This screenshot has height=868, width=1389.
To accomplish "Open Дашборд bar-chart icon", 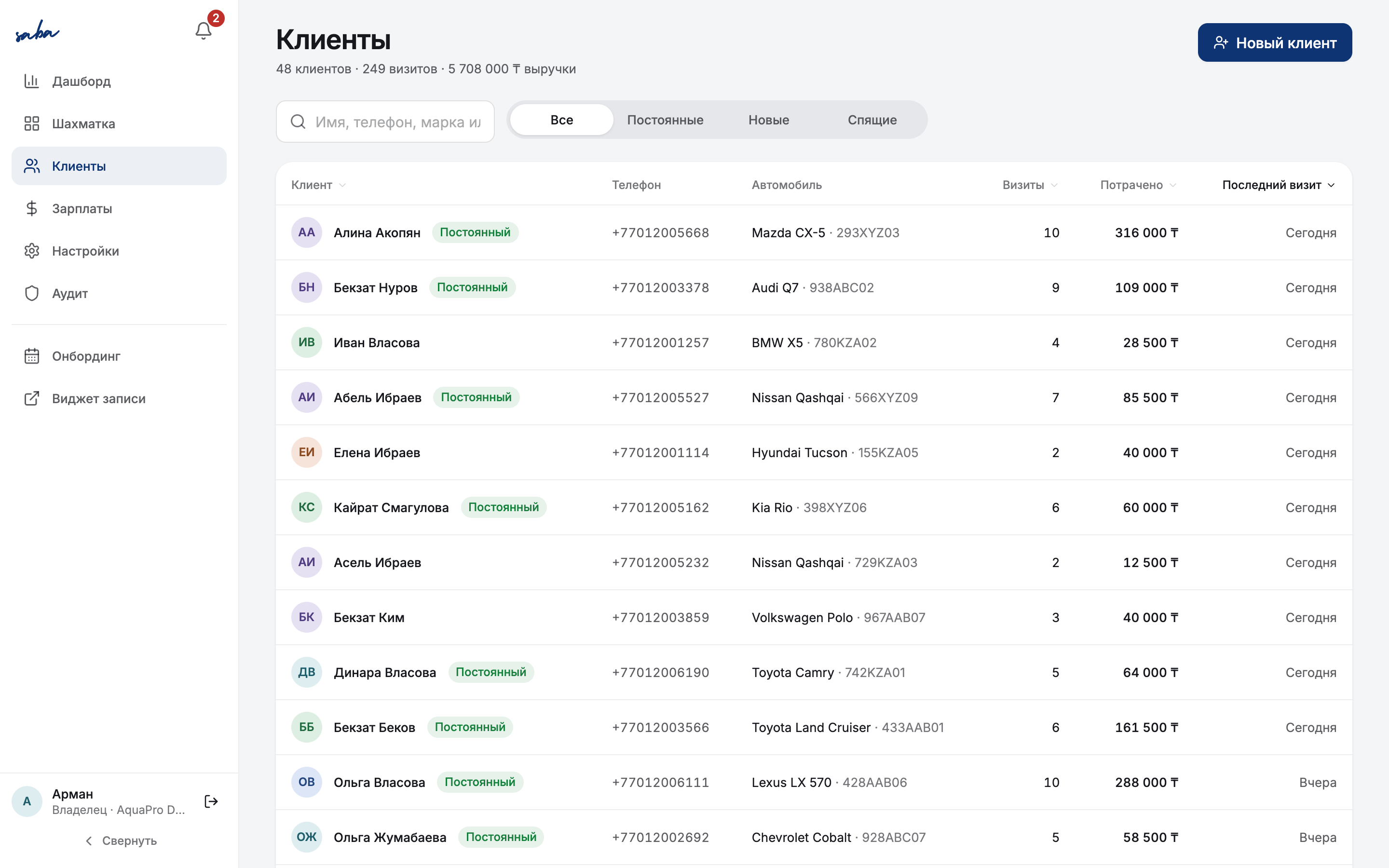I will point(31,81).
